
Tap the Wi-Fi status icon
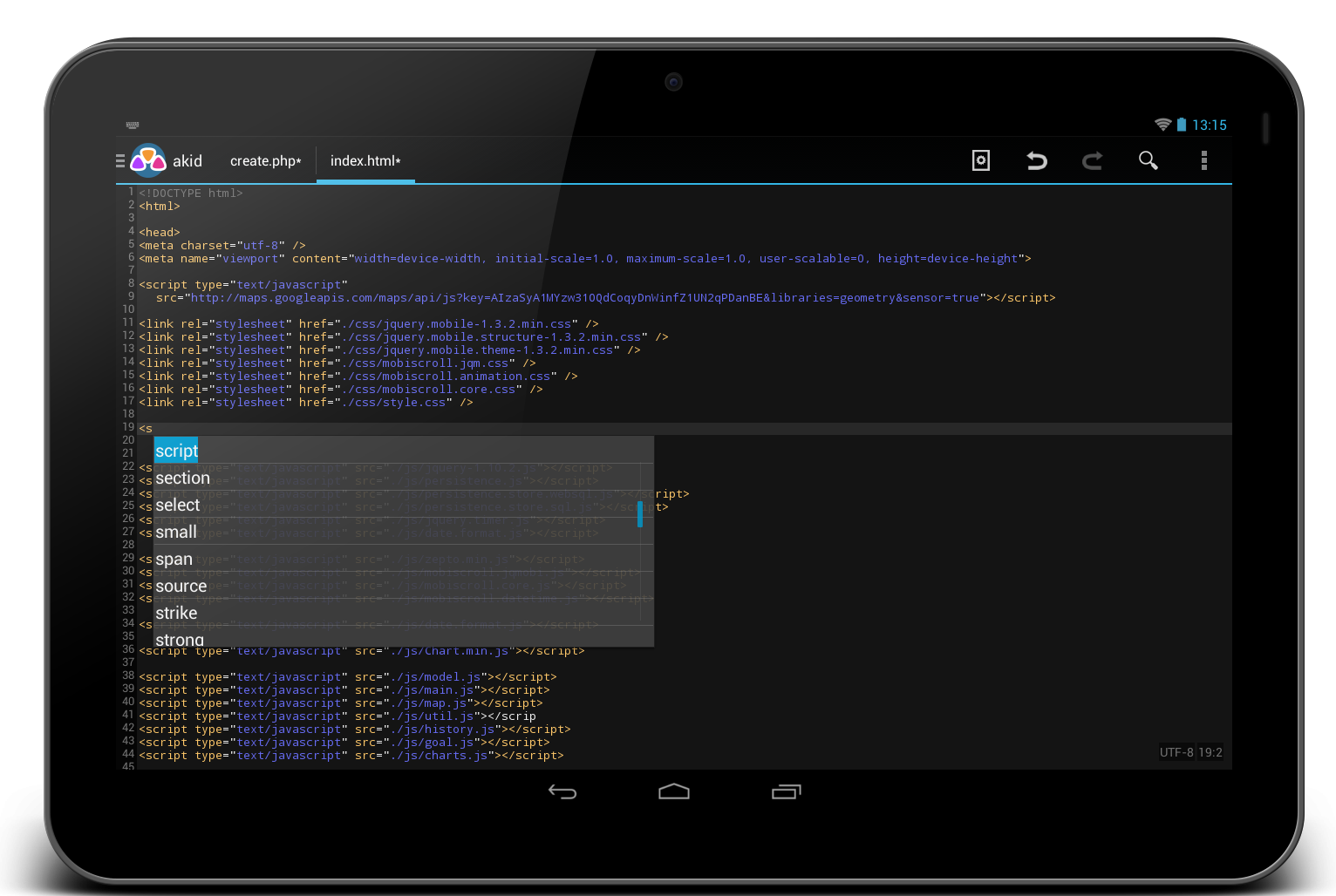click(x=1162, y=125)
